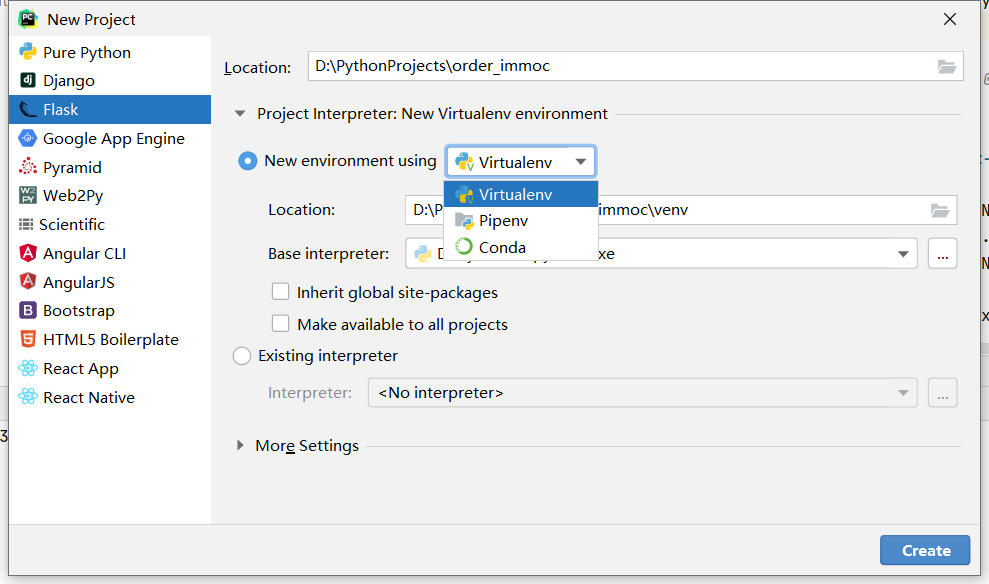Check Make available to all projects
Screen dimensions: 989x584
pyautogui.click(x=281, y=324)
